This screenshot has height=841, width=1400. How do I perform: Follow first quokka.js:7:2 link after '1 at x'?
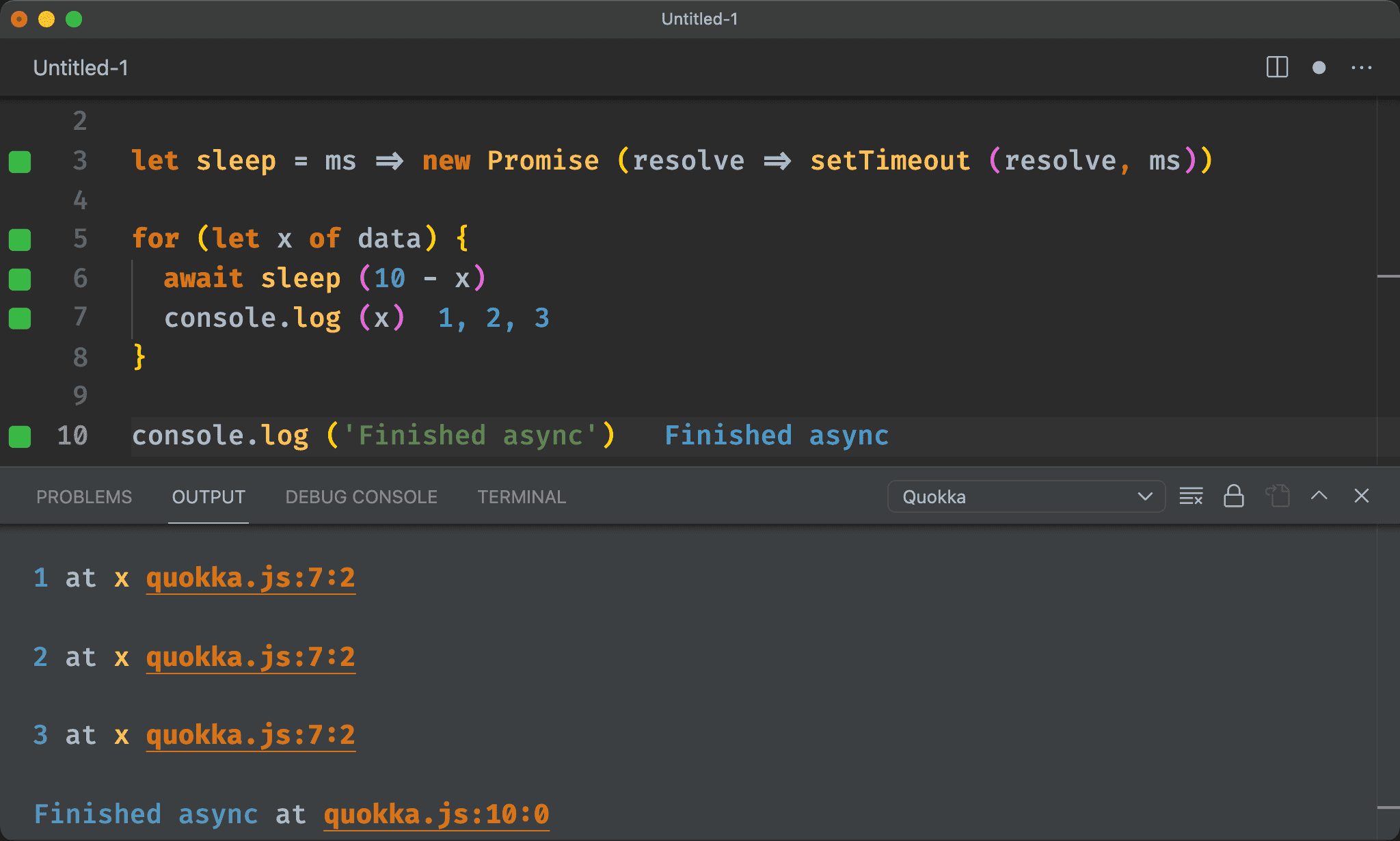point(250,578)
